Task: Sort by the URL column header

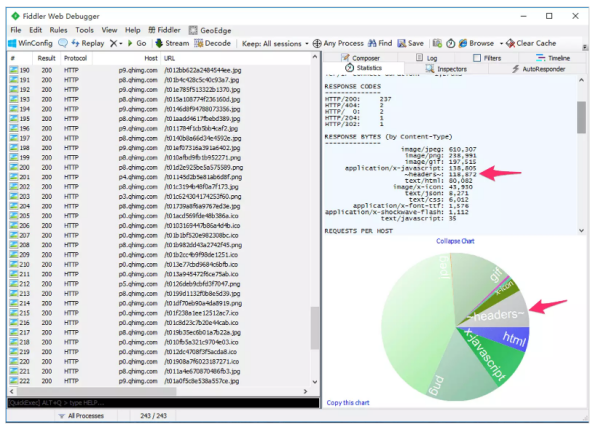Action: click(234, 58)
